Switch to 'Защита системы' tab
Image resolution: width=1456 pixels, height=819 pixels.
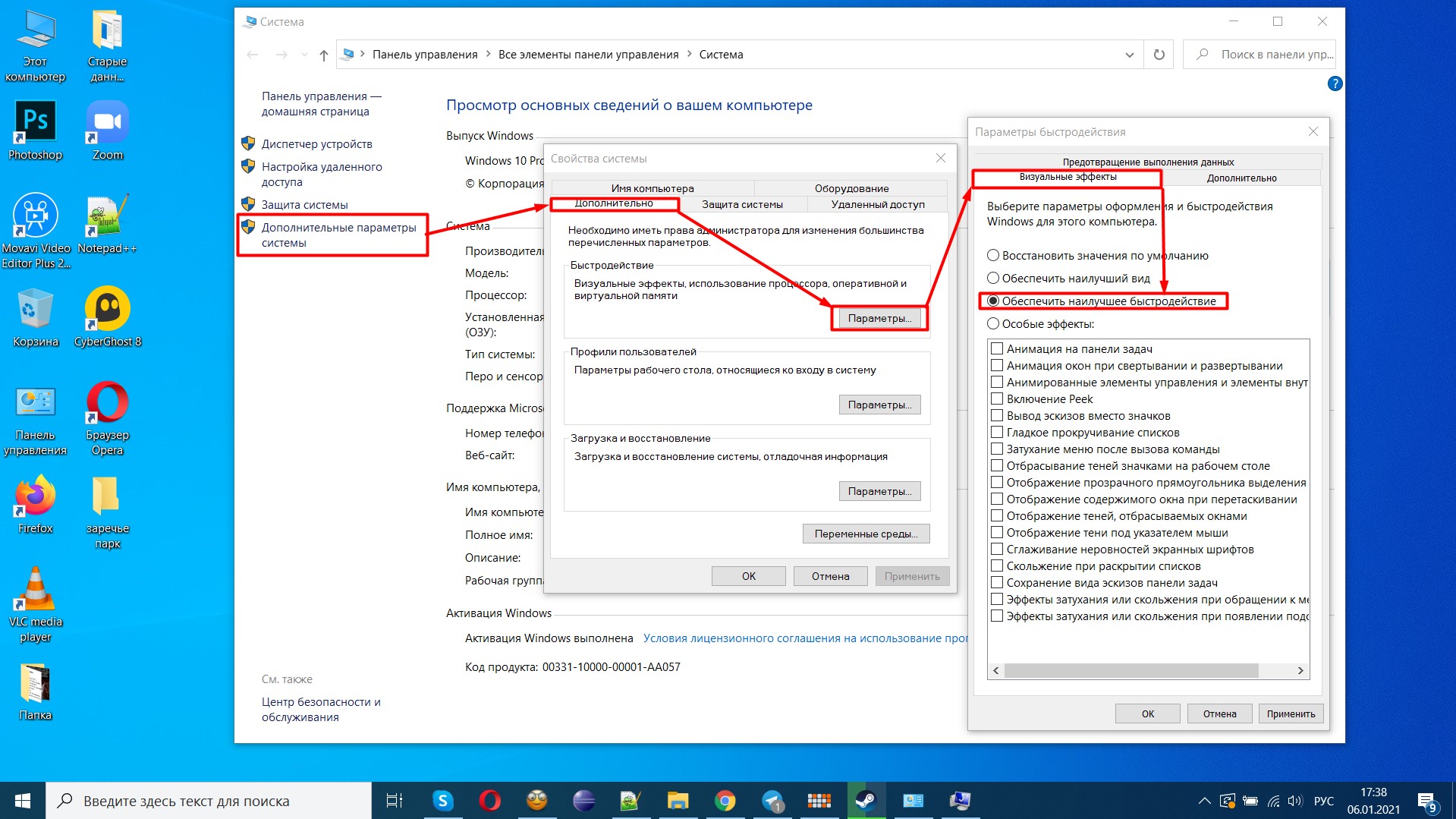click(x=742, y=204)
